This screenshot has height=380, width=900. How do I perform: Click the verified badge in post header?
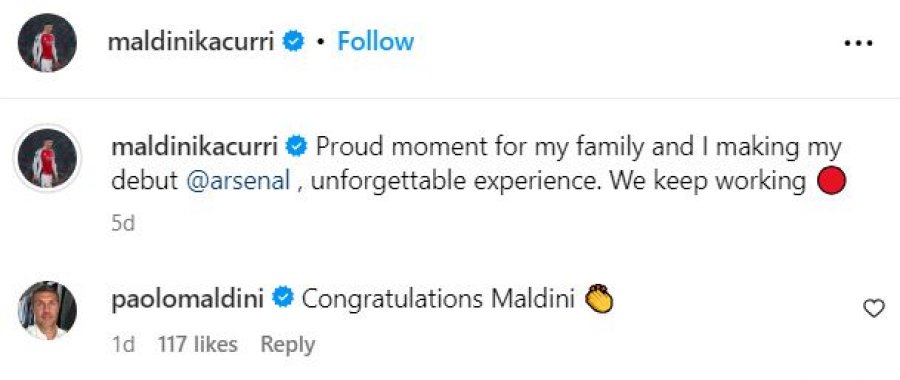coord(294,42)
